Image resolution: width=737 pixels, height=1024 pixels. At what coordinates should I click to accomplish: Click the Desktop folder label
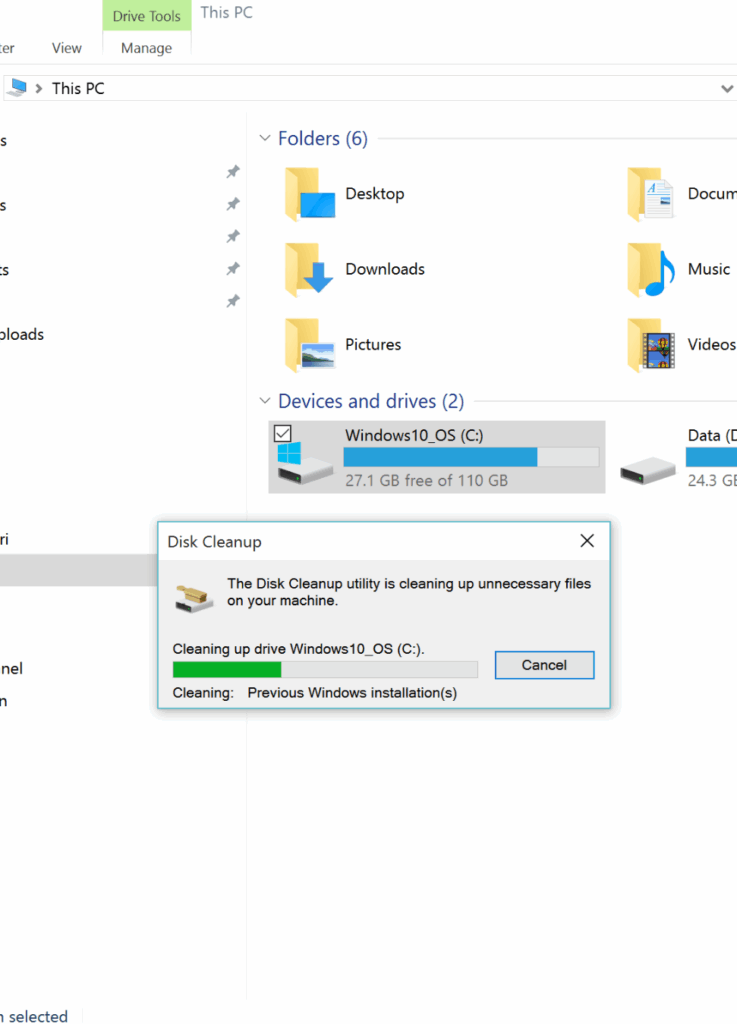pos(375,194)
